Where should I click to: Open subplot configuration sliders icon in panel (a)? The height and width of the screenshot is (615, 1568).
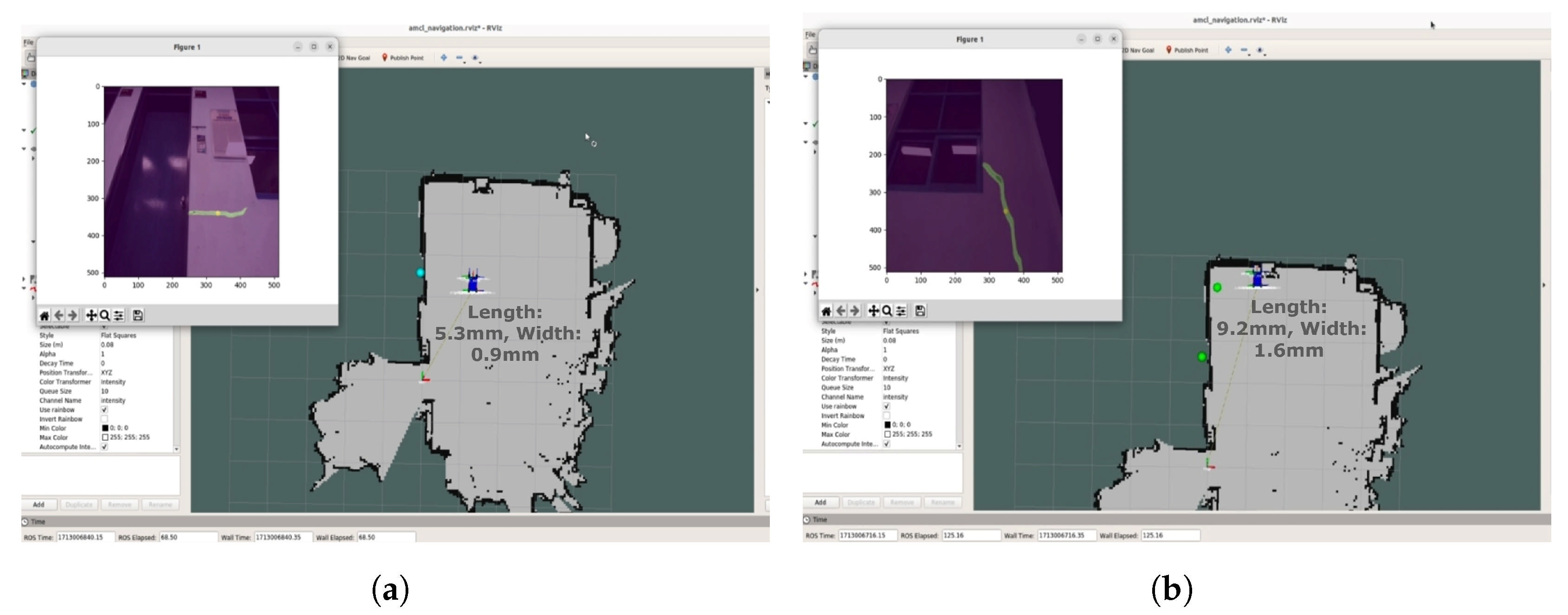click(119, 315)
